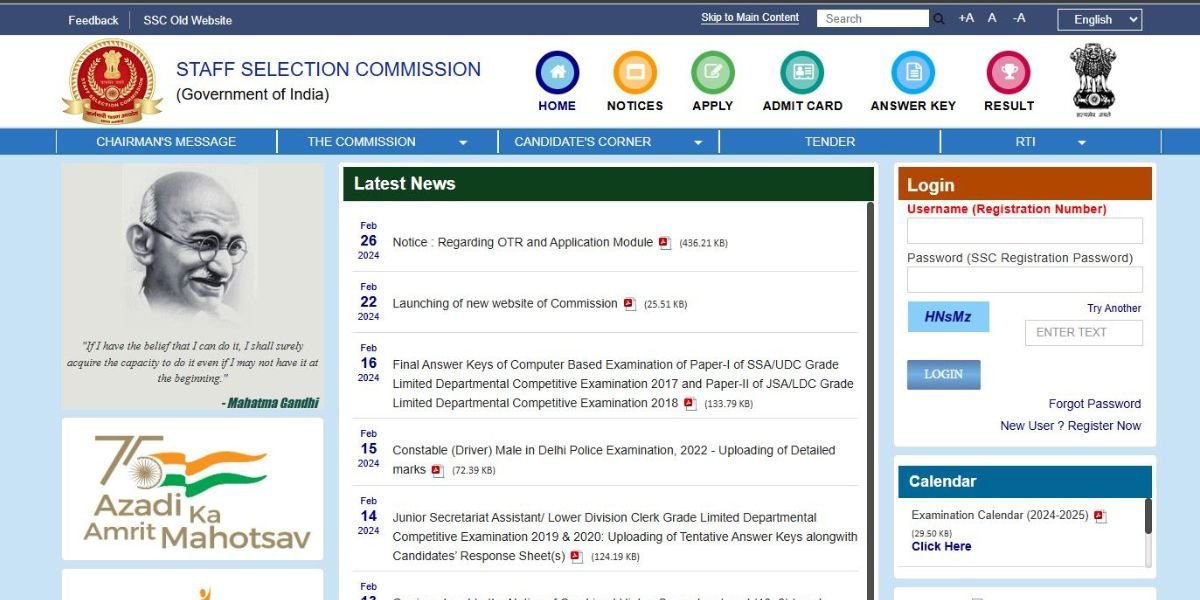Open the PDF for the new website launch notice

(x=628, y=303)
